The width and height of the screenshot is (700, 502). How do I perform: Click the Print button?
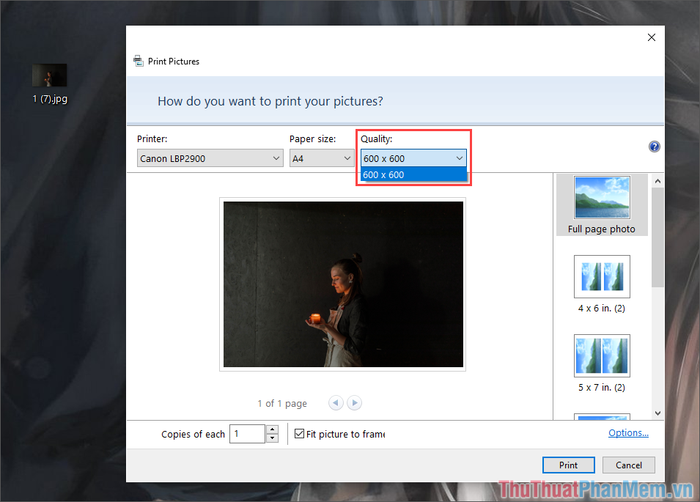pyautogui.click(x=568, y=465)
